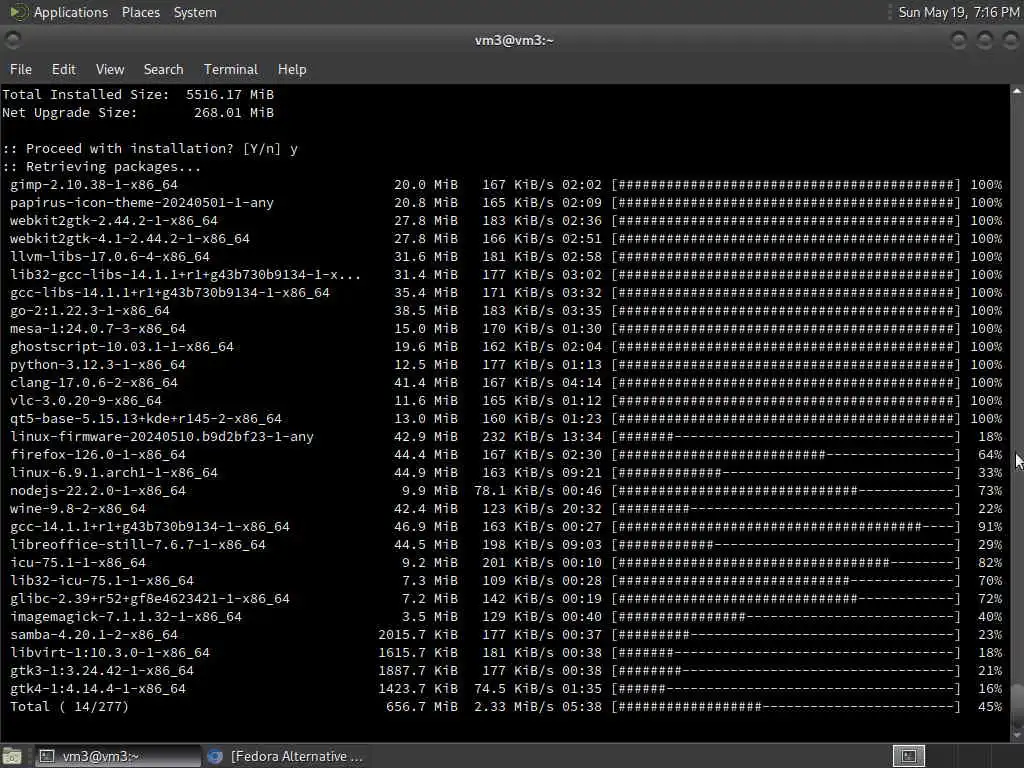Click the window menu icon in title bar

click(12, 40)
